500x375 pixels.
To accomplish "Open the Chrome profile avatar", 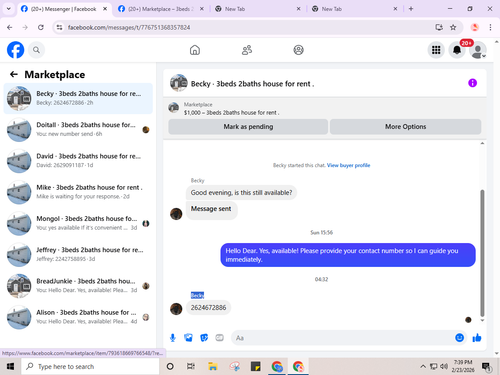I will tap(475, 27).
